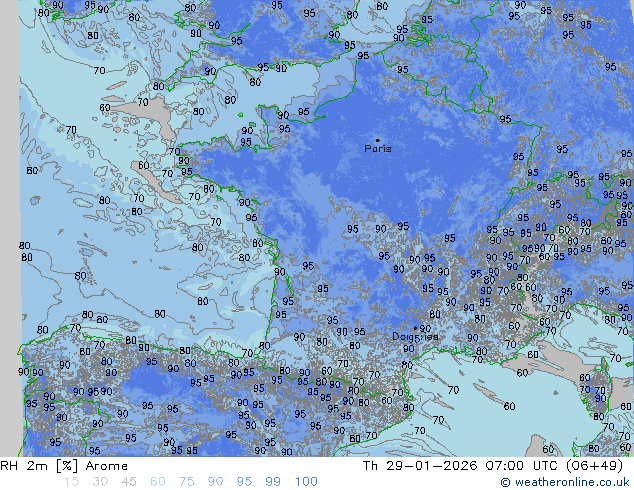Click the Paris location dot marker

tap(378, 140)
